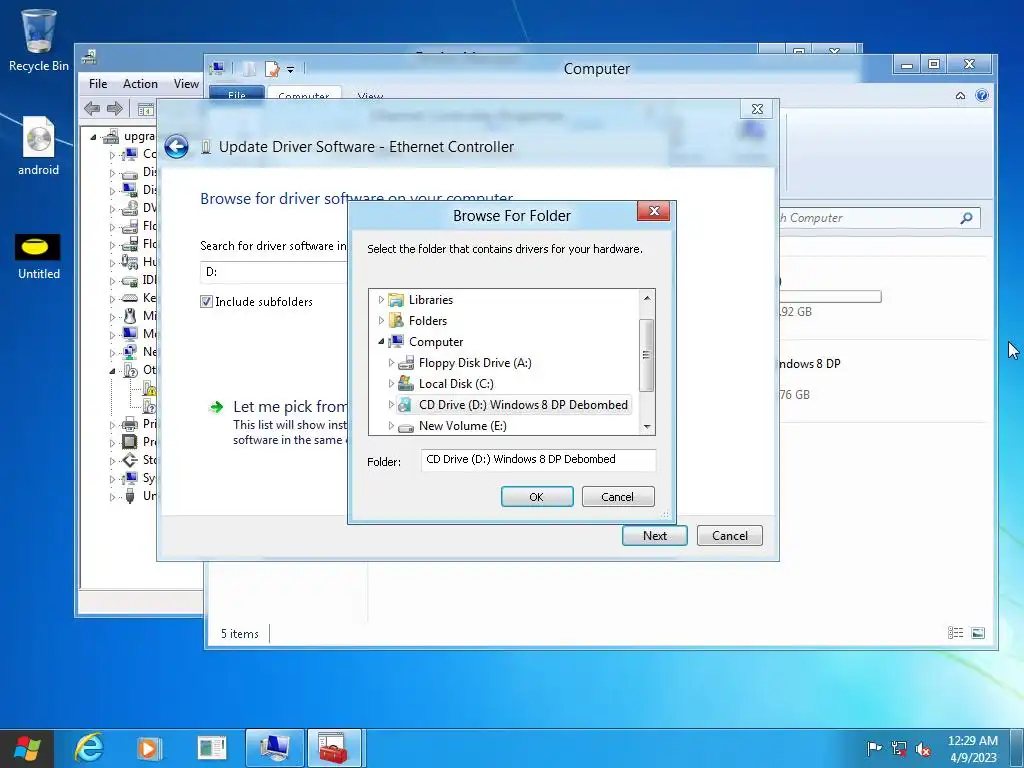
Task: Click Help icon in Computer window
Action: 982,95
